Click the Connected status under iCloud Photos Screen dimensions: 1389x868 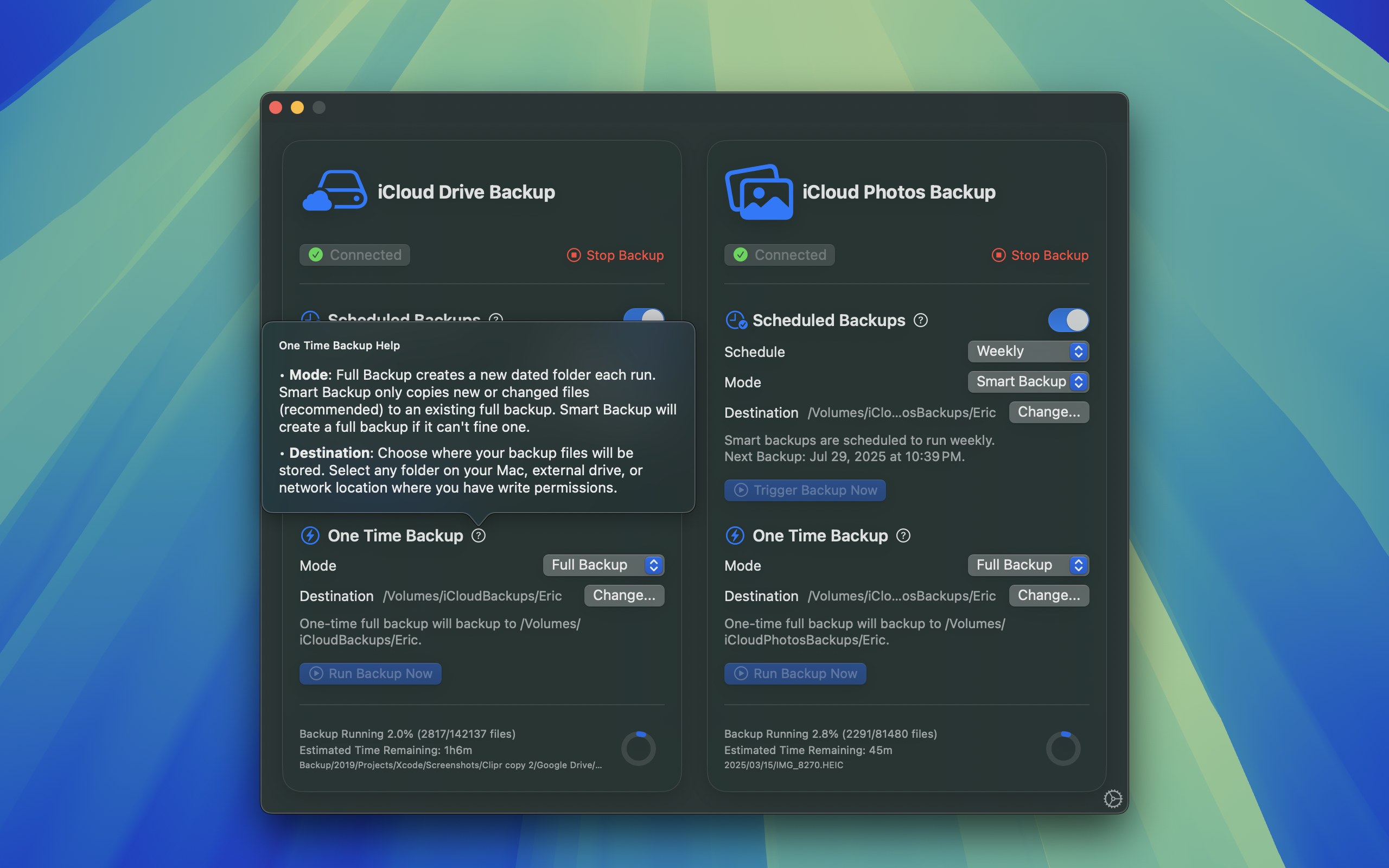click(x=780, y=255)
